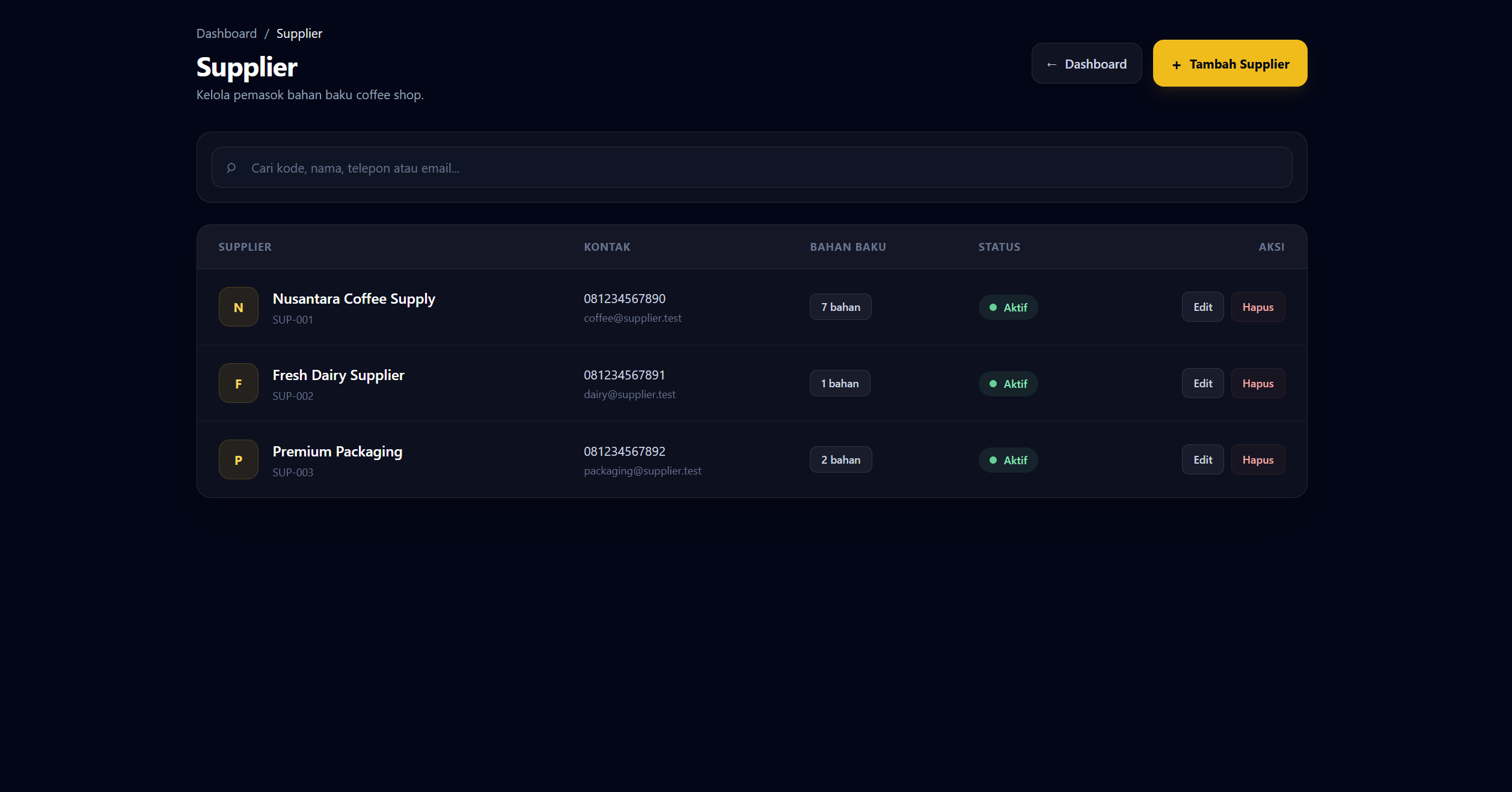Click the BAHAN BAKU column header
The image size is (1512, 792).
click(x=848, y=247)
